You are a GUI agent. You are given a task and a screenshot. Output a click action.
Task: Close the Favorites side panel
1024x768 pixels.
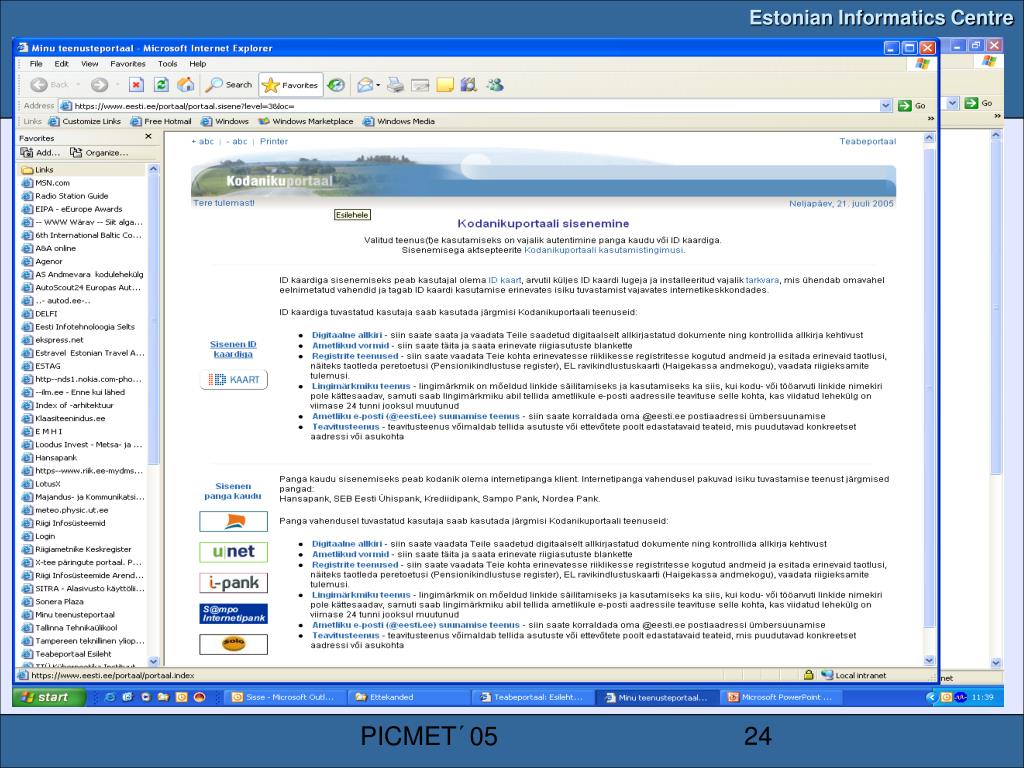[x=148, y=136]
